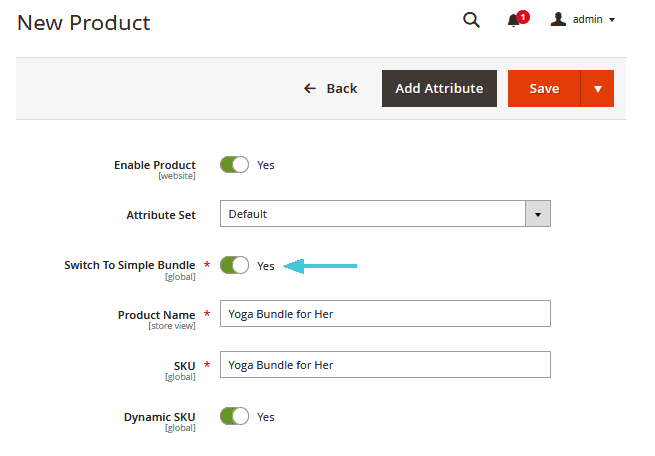Click the admin user silhouette icon
Screen dimensions: 655x456
[x=559, y=19]
